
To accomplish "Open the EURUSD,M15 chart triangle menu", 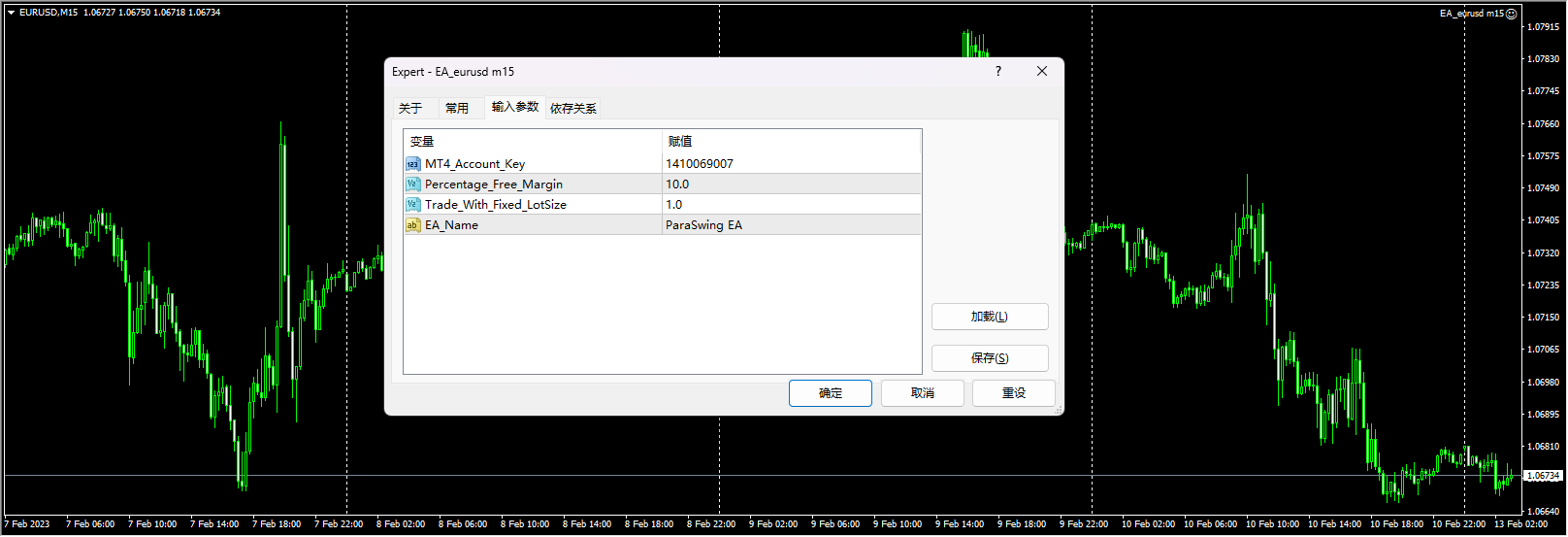I will [12, 13].
